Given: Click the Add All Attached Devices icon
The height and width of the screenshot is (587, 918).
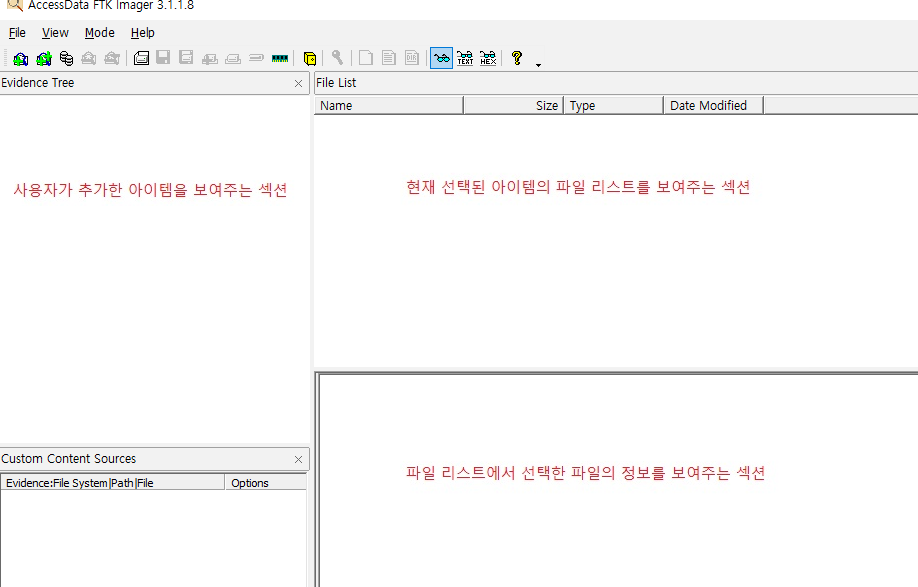Looking at the screenshot, I should (44, 59).
